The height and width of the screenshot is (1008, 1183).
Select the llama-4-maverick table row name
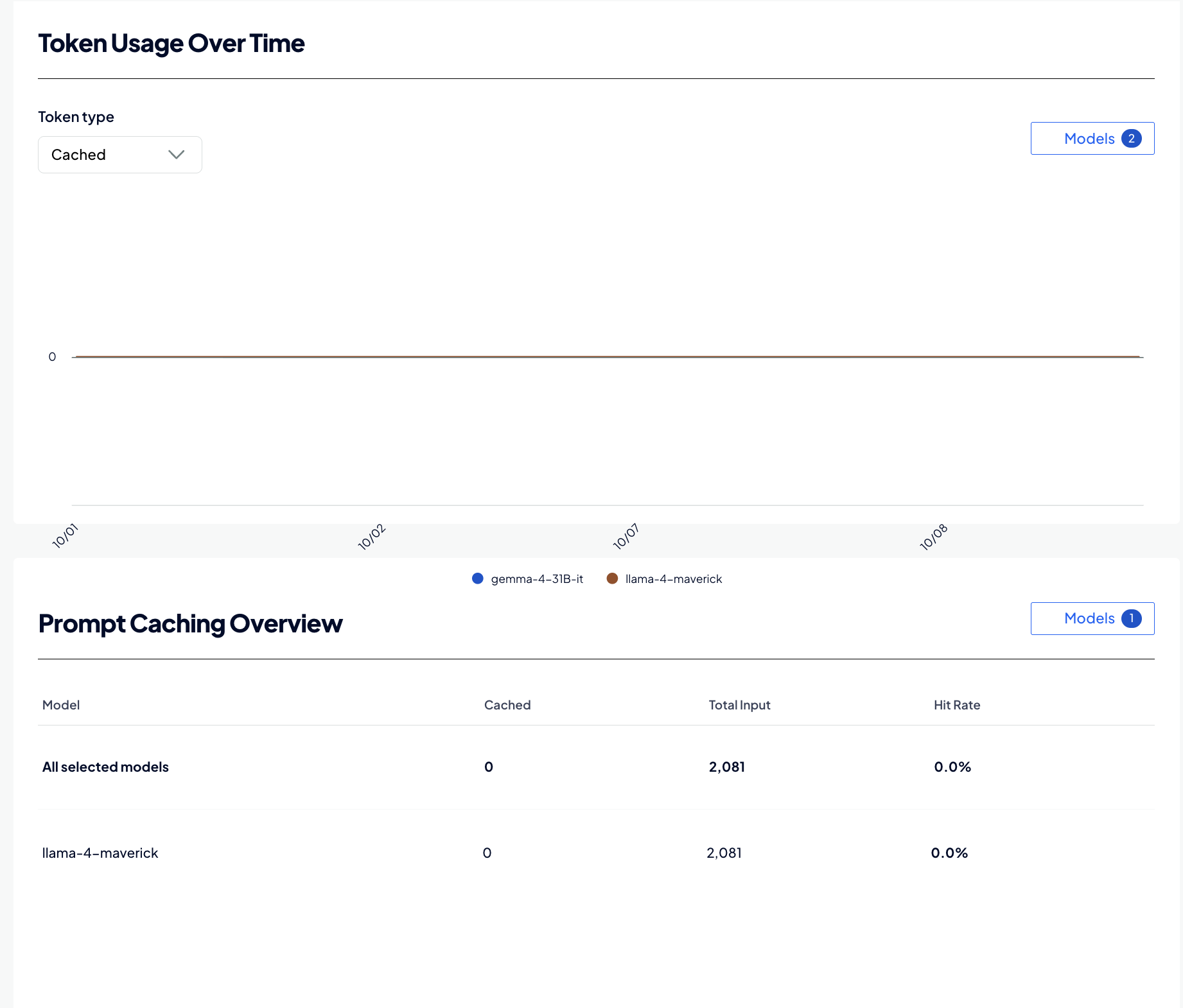click(100, 853)
